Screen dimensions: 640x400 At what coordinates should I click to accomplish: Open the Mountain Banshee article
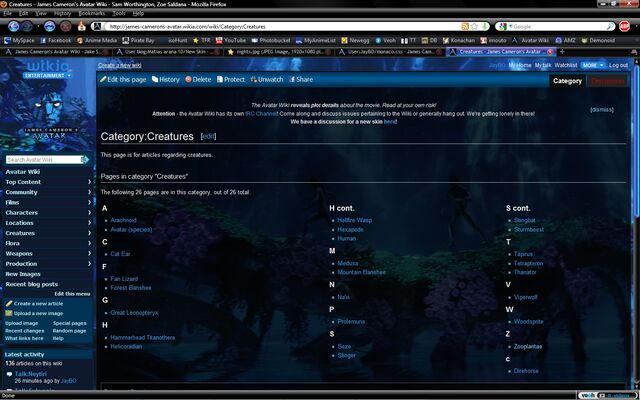tap(361, 272)
